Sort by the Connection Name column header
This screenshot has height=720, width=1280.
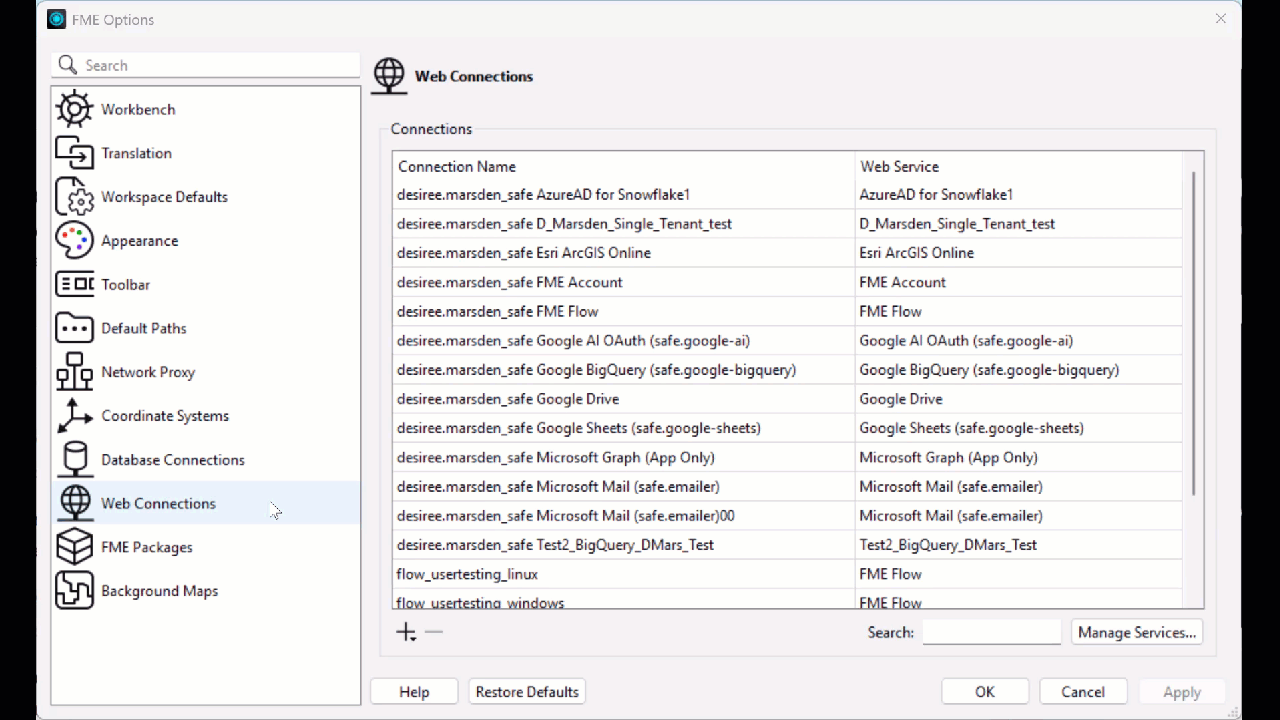point(624,166)
